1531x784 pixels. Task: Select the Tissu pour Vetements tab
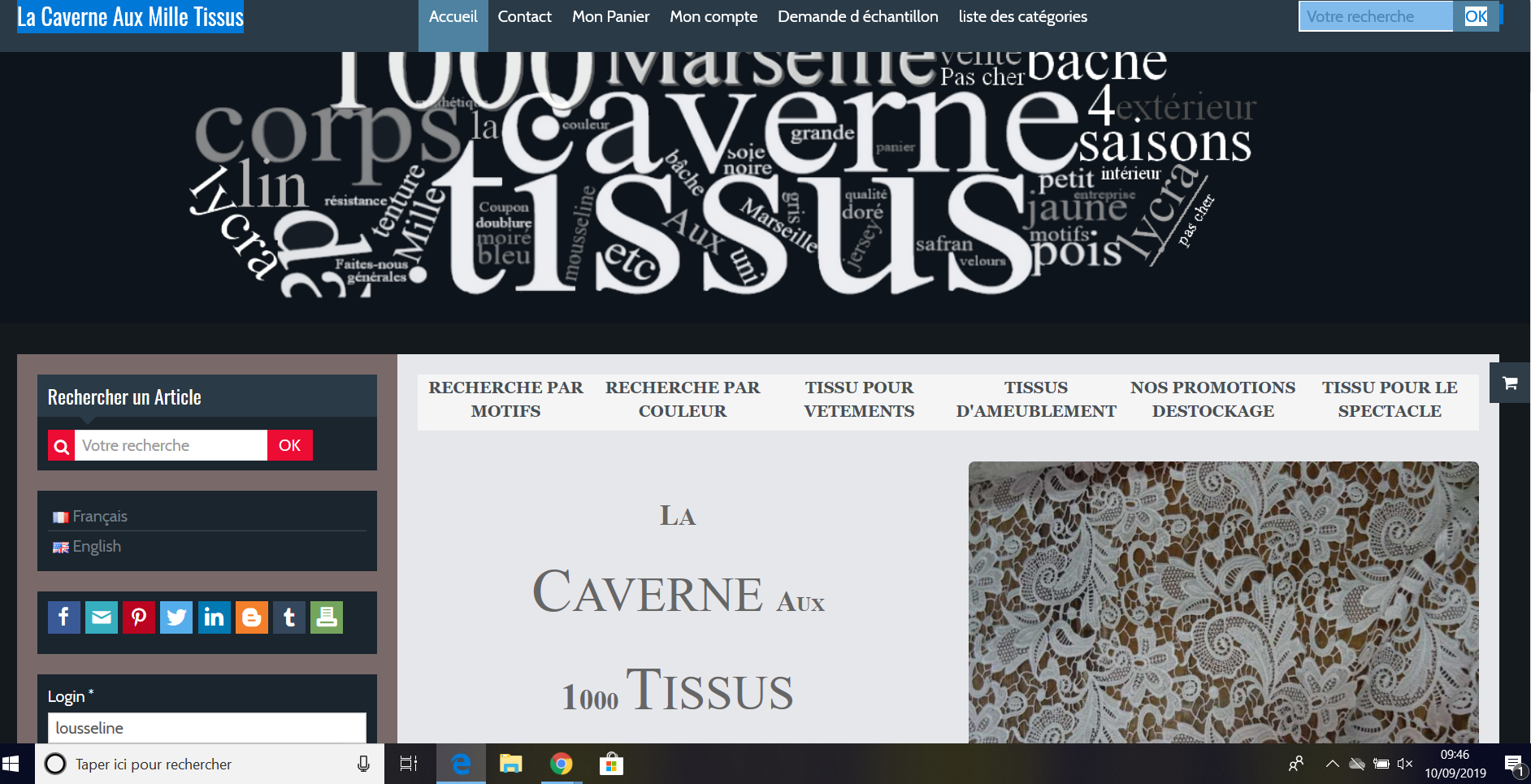(x=860, y=399)
